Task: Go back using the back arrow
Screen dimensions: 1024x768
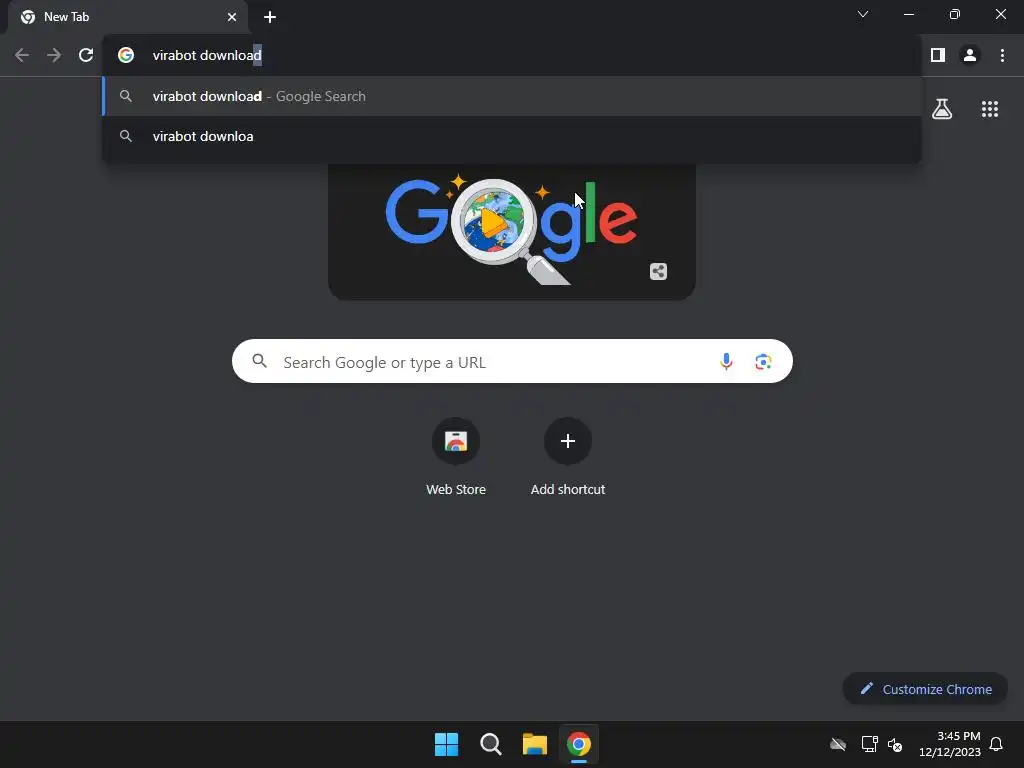Action: point(22,56)
